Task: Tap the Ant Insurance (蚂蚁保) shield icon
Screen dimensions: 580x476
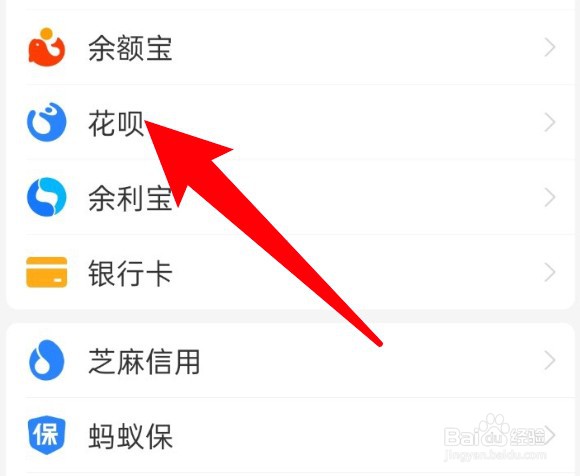Action: pyautogui.click(x=47, y=435)
